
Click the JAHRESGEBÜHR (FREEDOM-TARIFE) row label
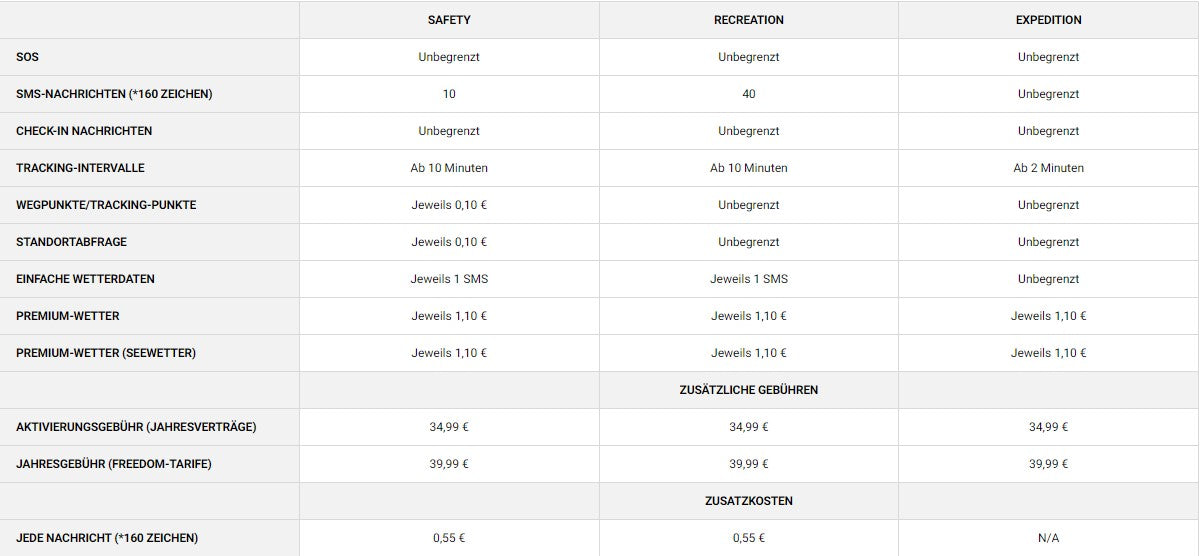pos(114,464)
